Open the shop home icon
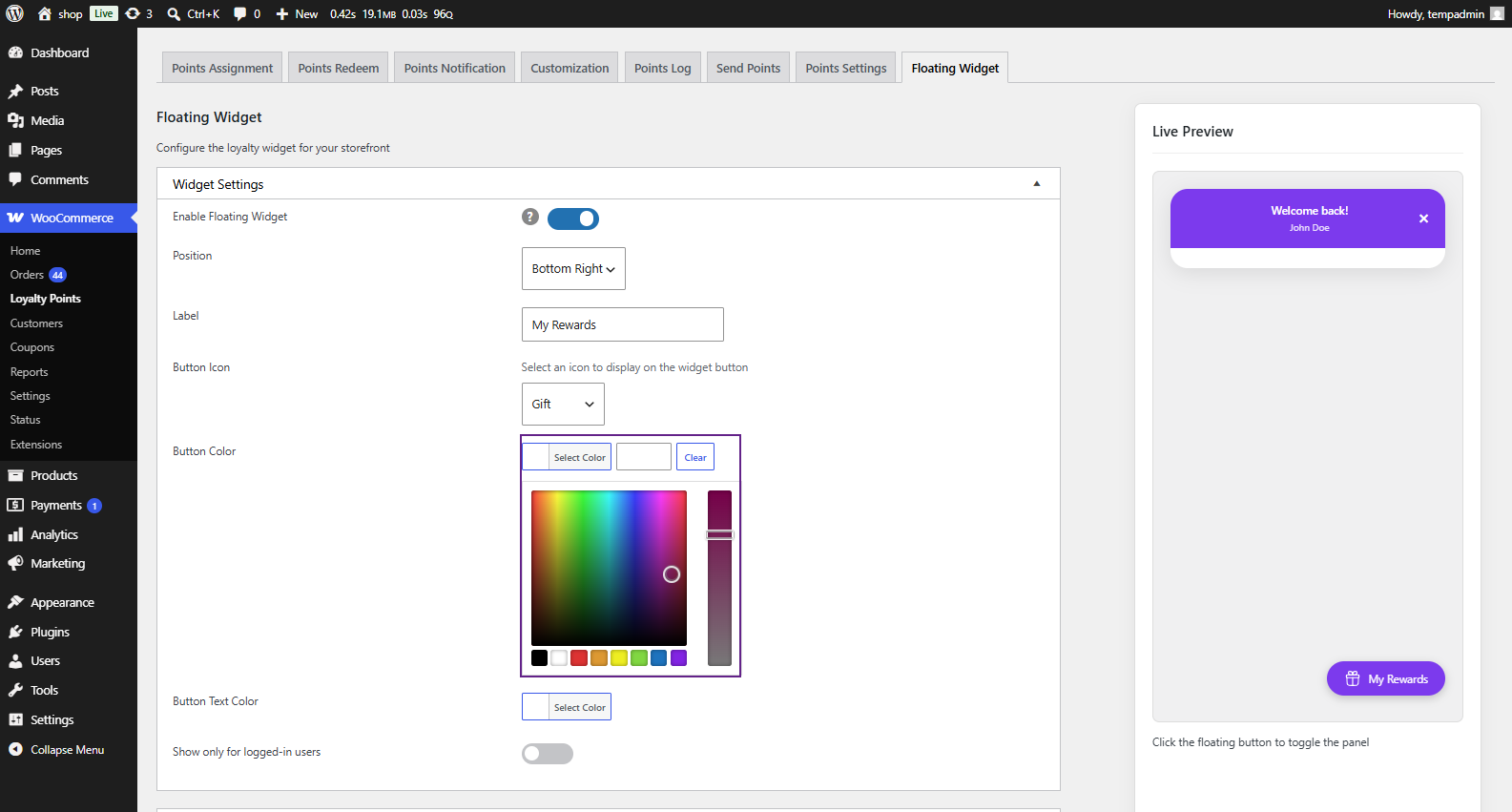 (x=45, y=13)
